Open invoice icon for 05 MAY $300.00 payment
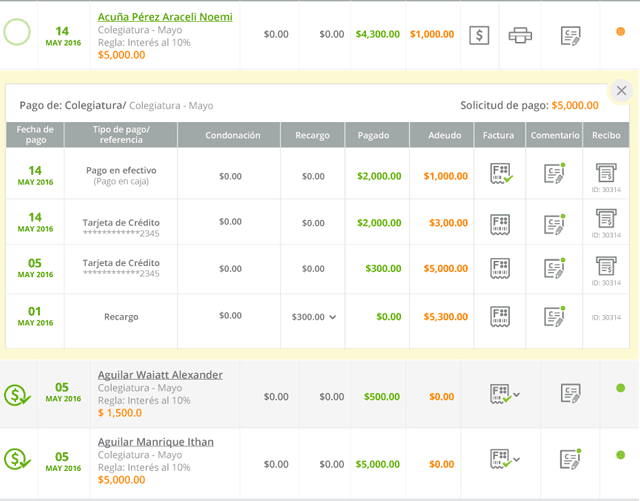This screenshot has height=501, width=640. pyautogui.click(x=500, y=268)
